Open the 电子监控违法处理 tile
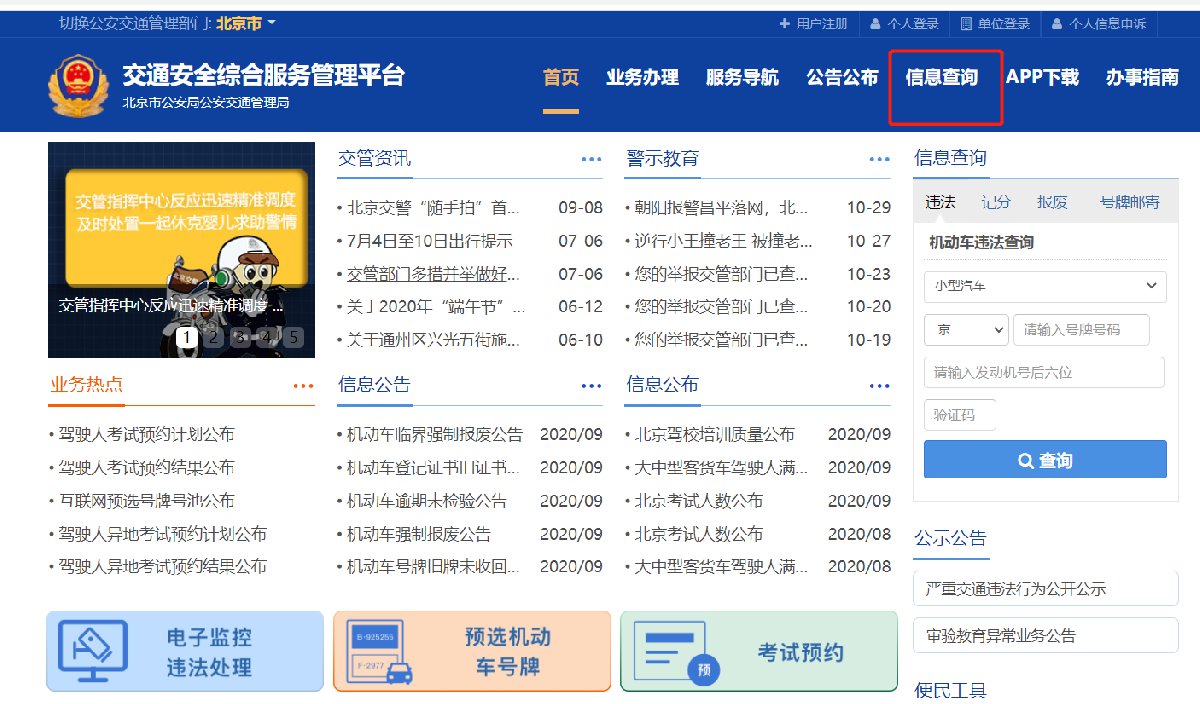 coord(185,651)
